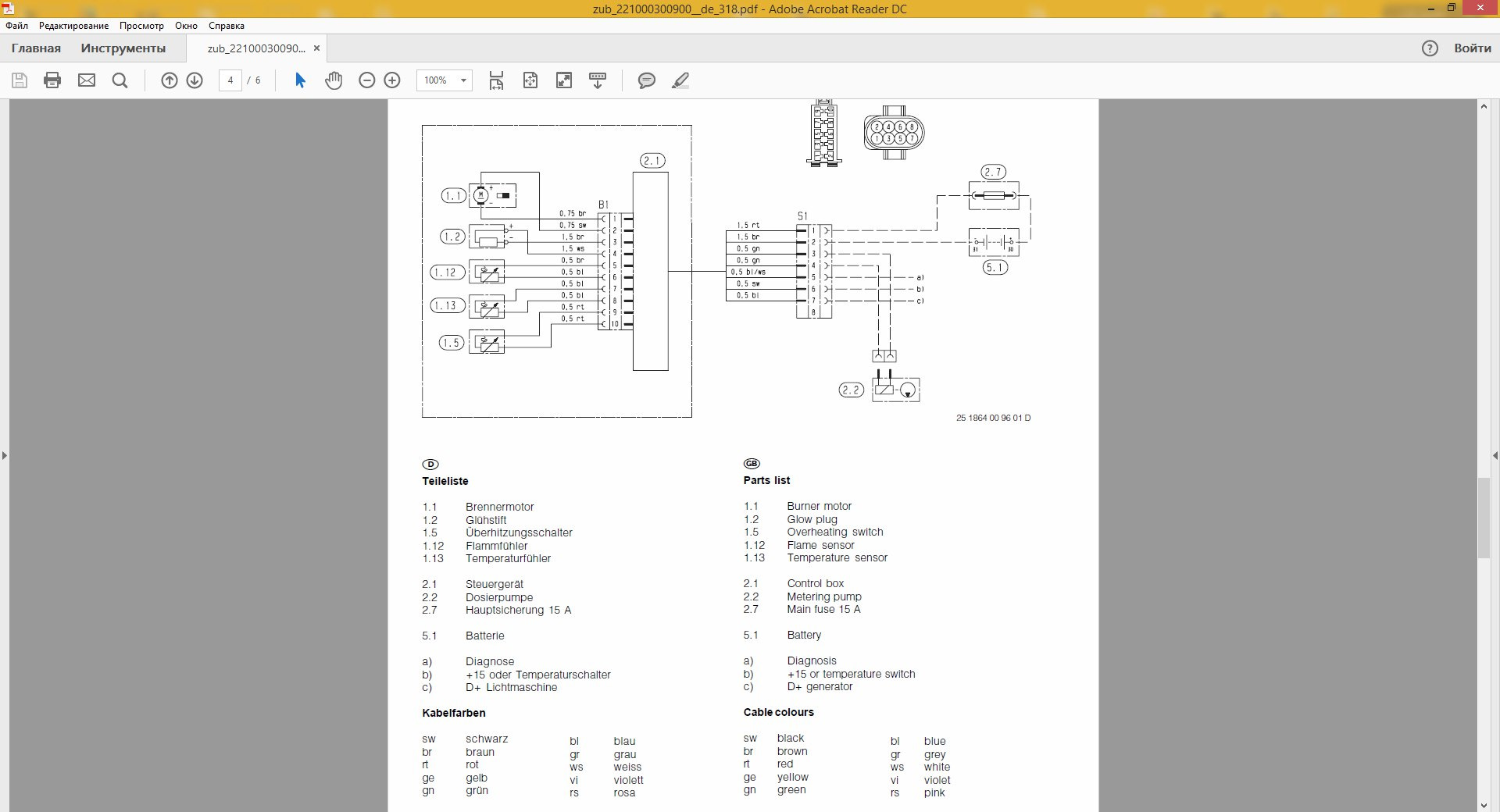Viewport: 1500px width, 812px height.
Task: Click the fit page width scrolling icon
Action: coord(496,80)
